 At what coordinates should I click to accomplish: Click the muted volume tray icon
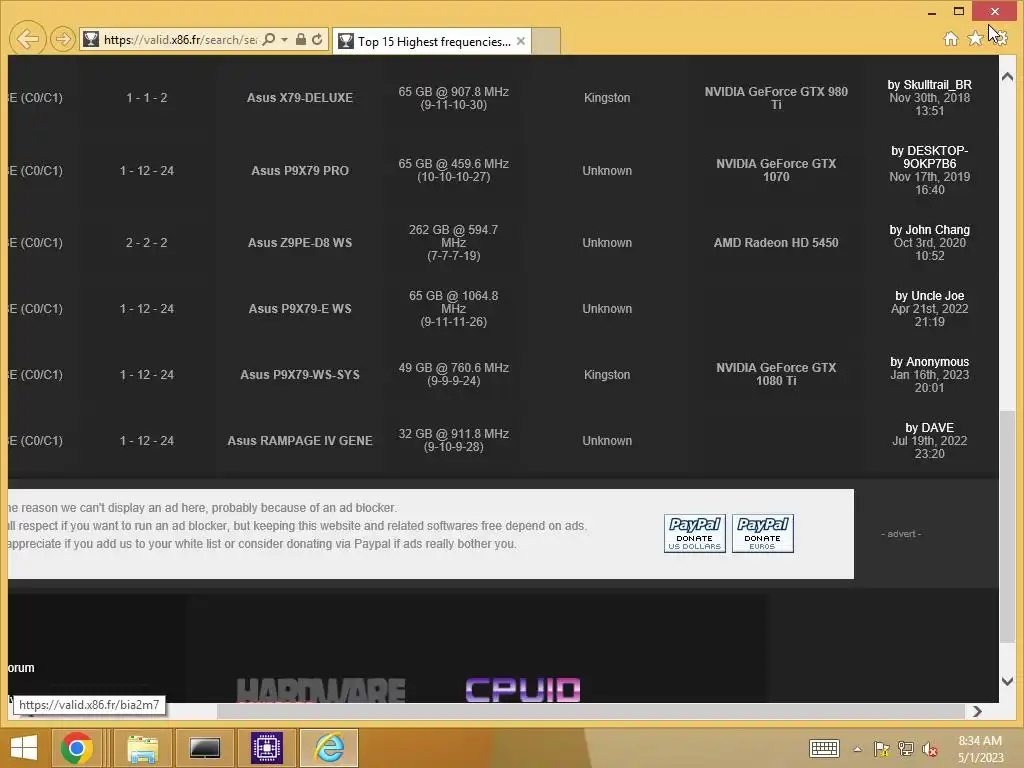930,749
